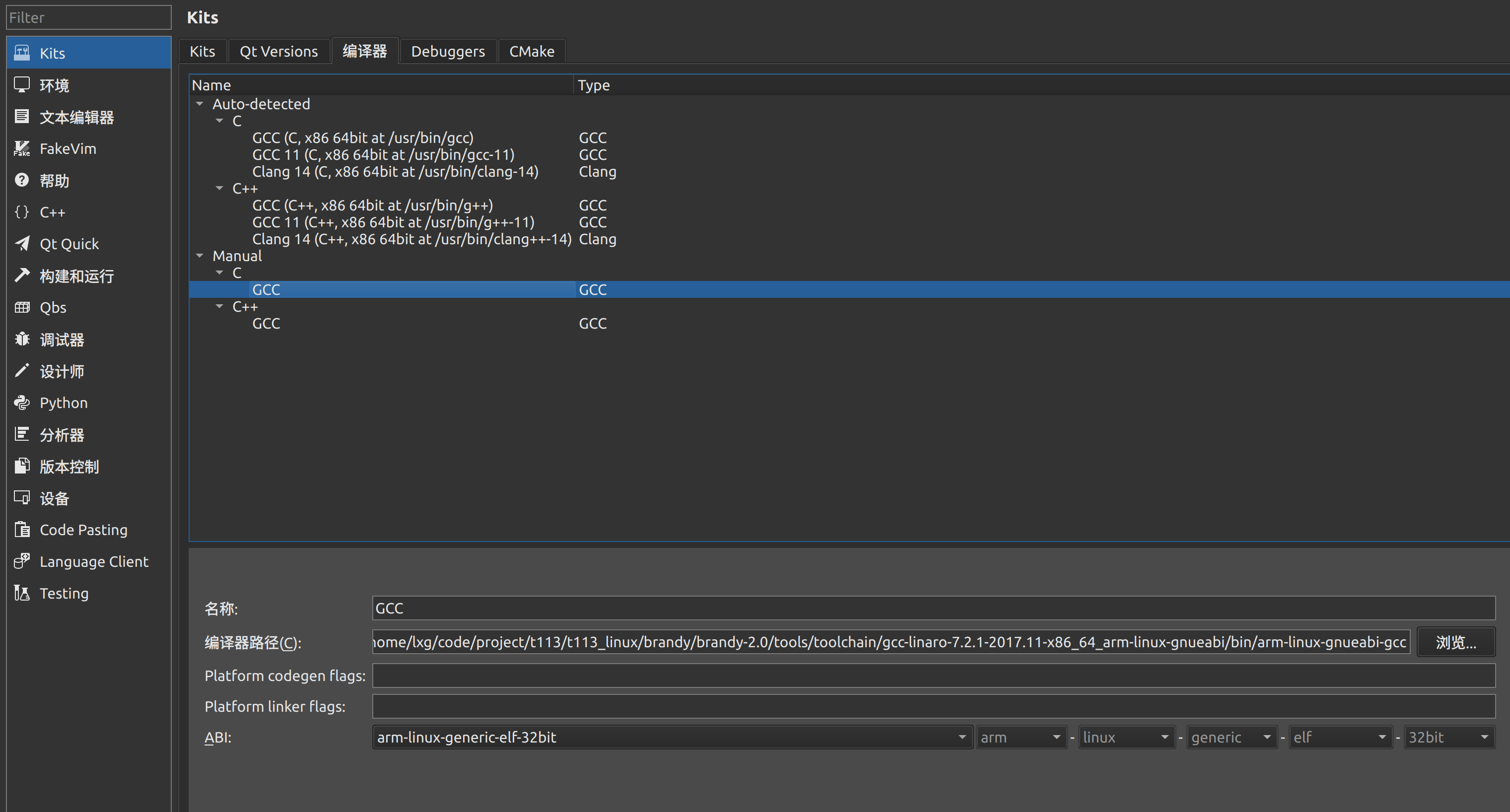Open the 调试器 bug icon
1510x812 pixels.
click(22, 339)
